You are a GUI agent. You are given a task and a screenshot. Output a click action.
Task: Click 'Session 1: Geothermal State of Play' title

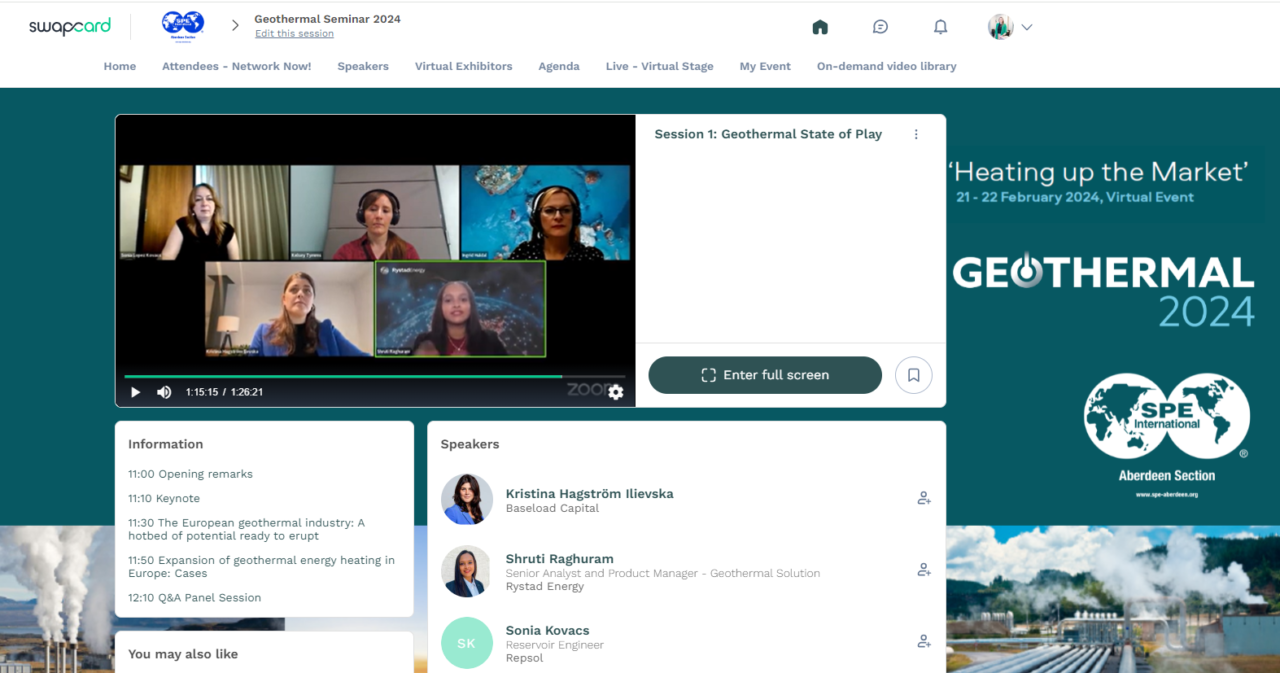(768, 134)
